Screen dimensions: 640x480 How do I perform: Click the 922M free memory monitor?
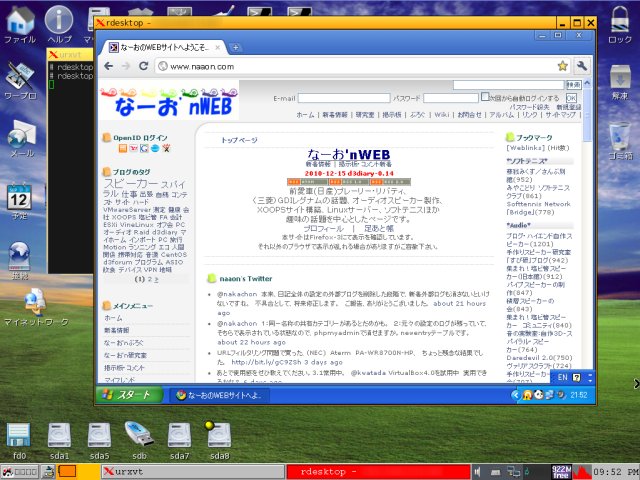[561, 470]
